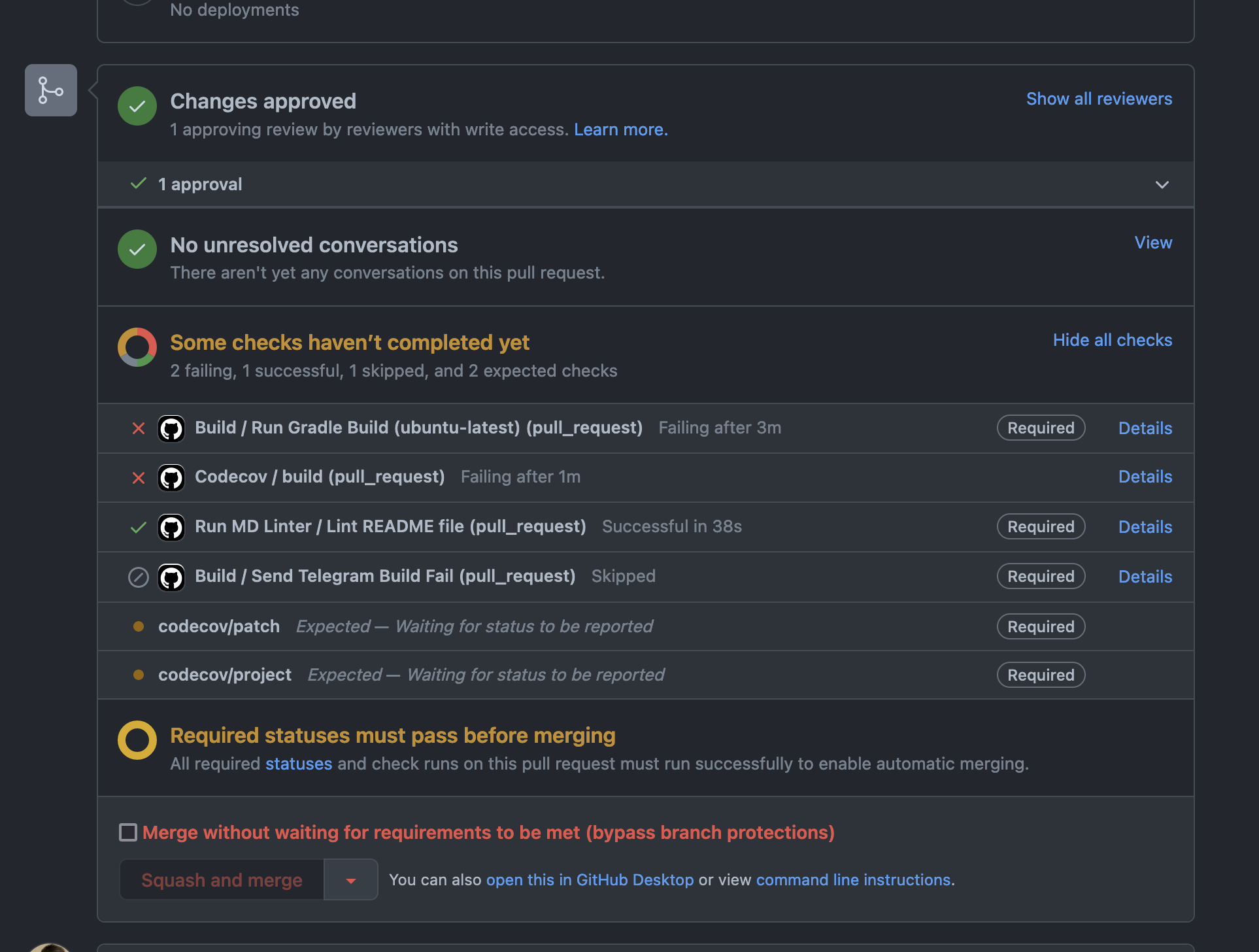Viewport: 1259px width, 952px height.
Task: Click the green Changes approved checkmark icon
Action: tap(137, 106)
